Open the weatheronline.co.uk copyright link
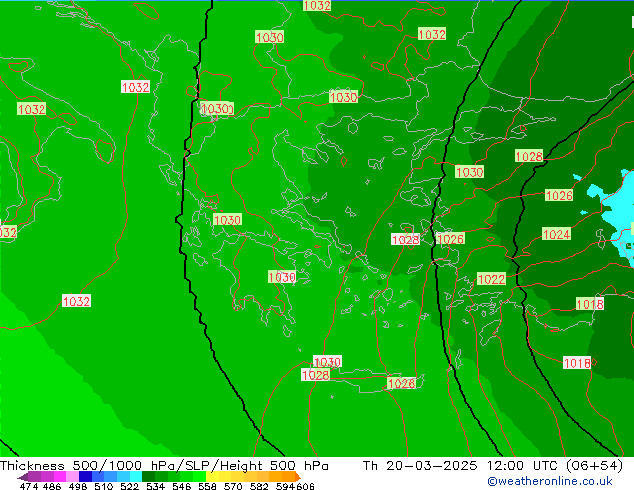 click(x=549, y=481)
